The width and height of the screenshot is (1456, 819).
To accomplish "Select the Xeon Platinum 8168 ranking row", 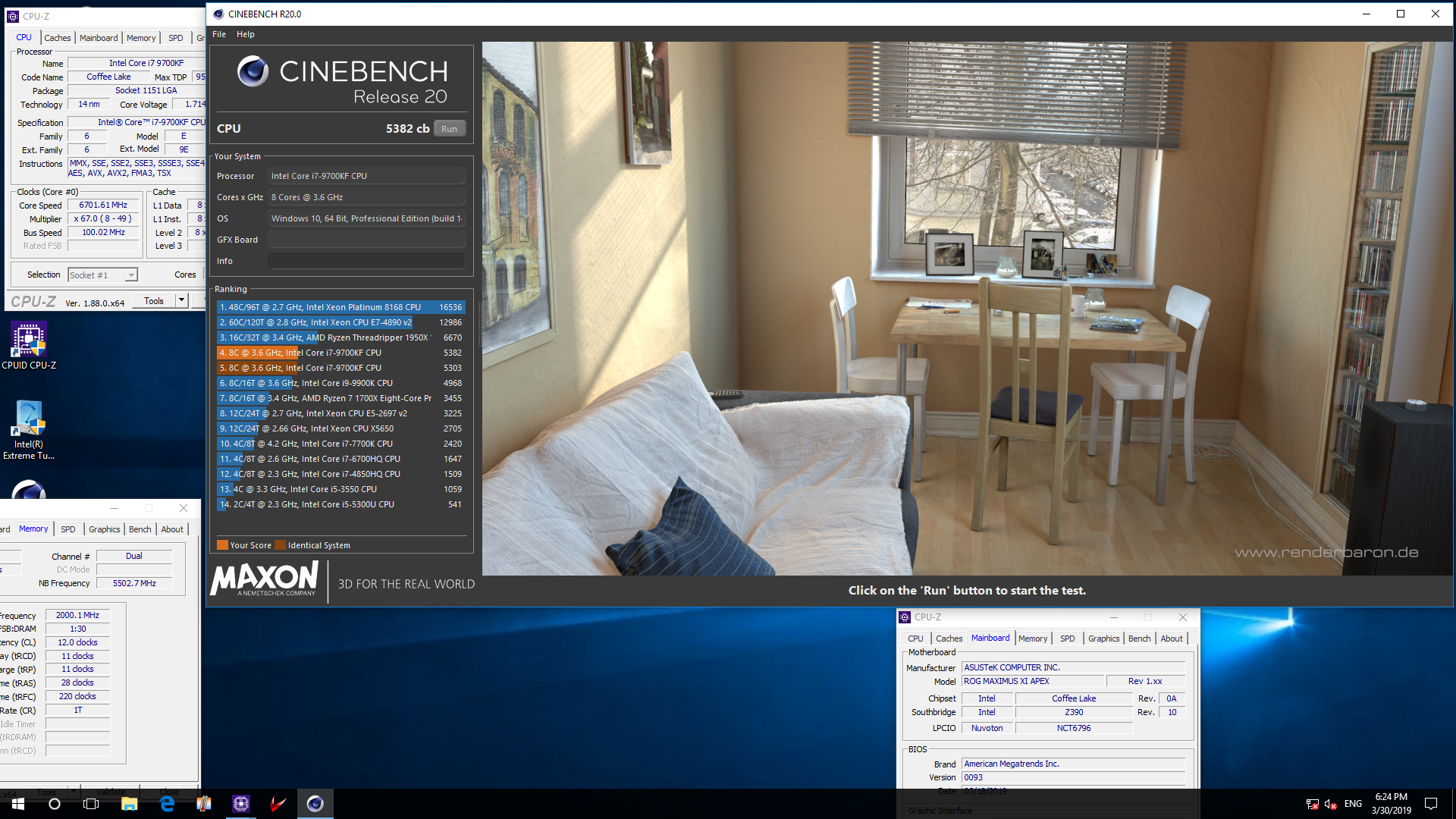I will [x=340, y=307].
